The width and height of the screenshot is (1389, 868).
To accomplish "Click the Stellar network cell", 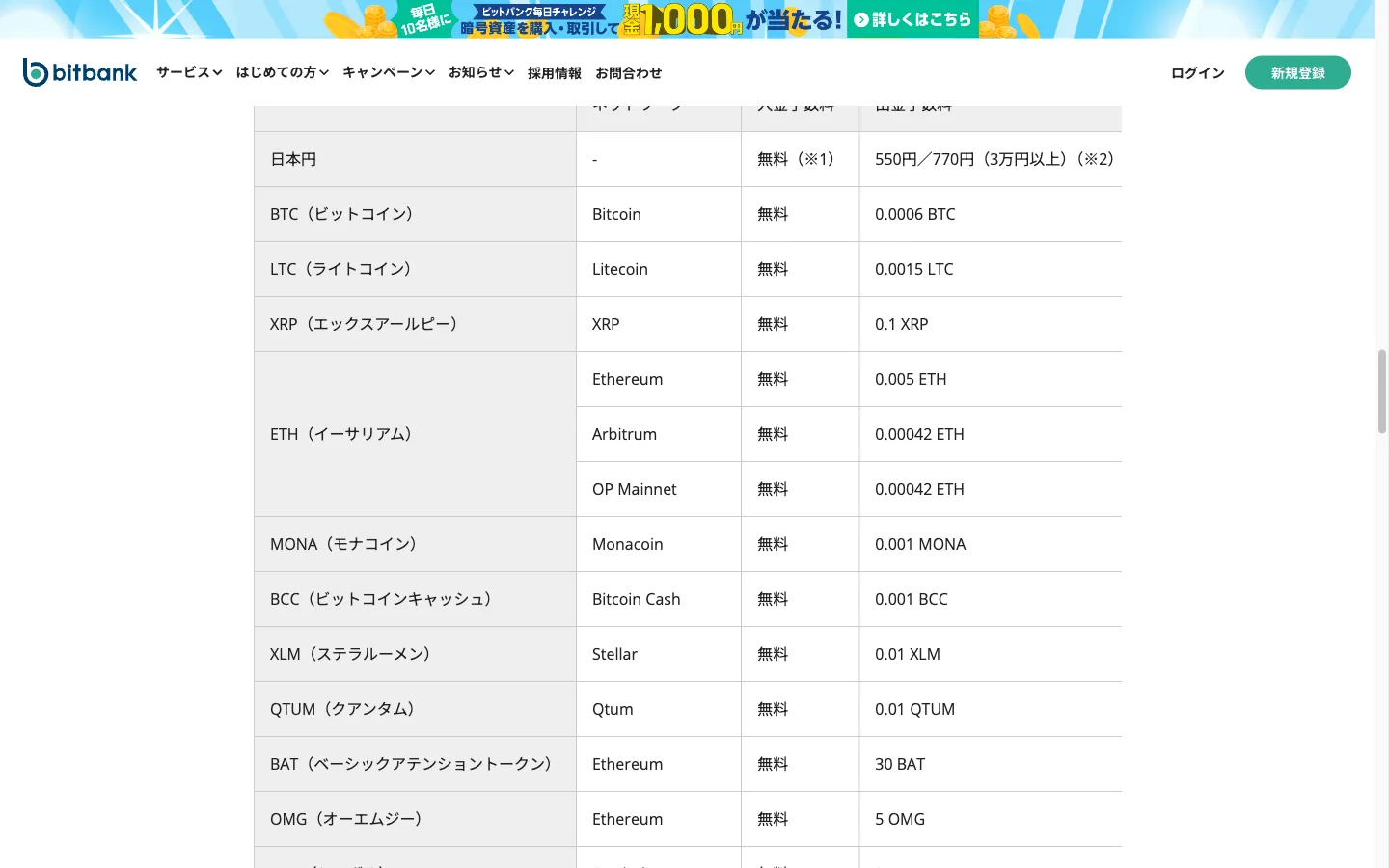I will click(x=659, y=654).
